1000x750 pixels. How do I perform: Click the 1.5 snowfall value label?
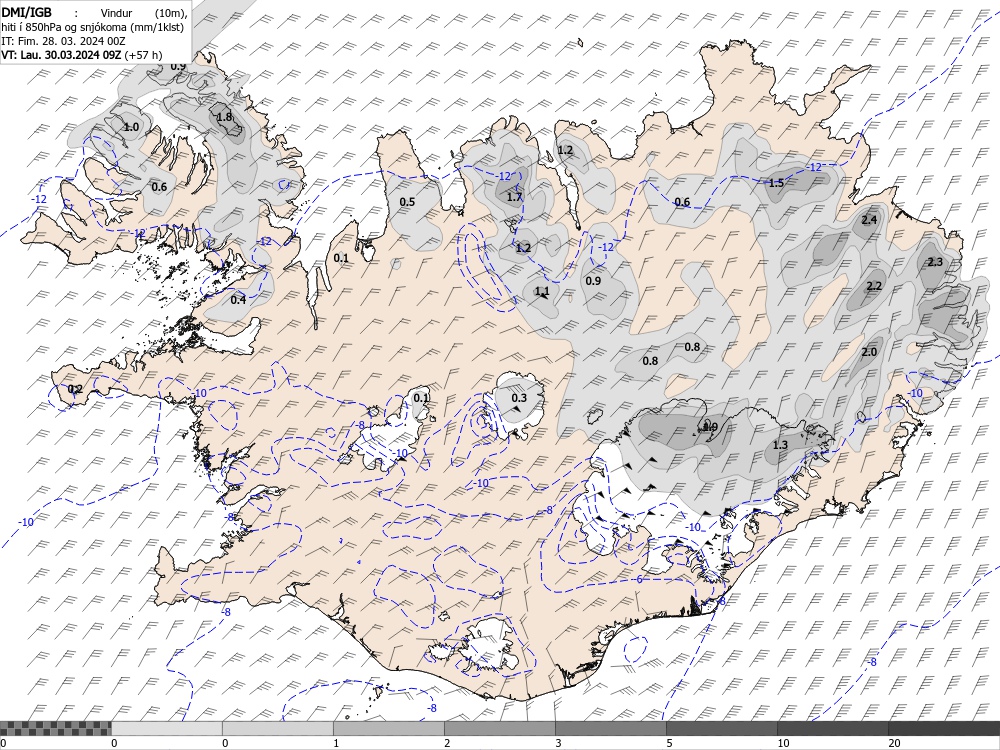click(776, 183)
